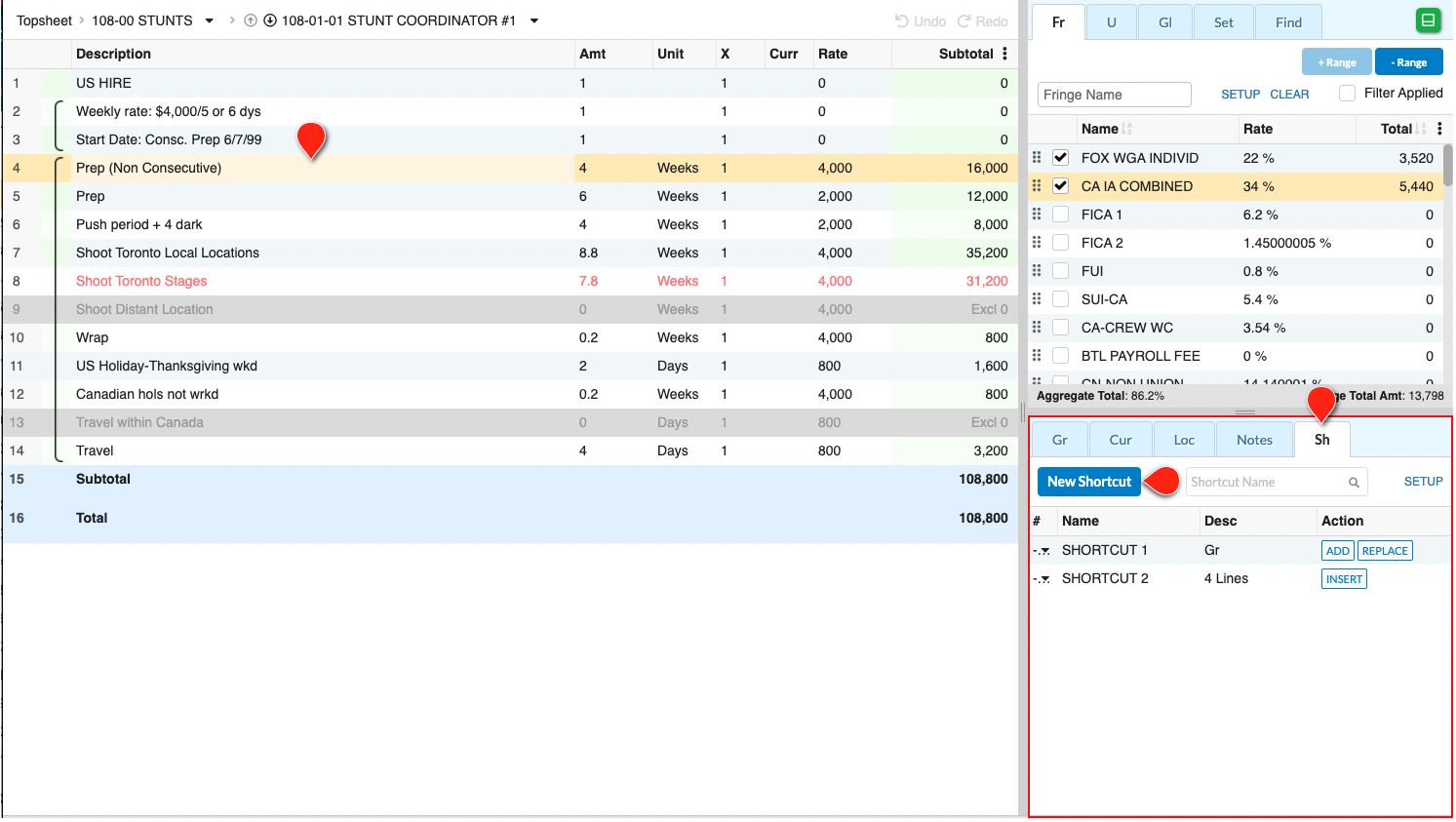Open fringe SETUP link
This screenshot has width=1456, height=822.
pos(1240,95)
